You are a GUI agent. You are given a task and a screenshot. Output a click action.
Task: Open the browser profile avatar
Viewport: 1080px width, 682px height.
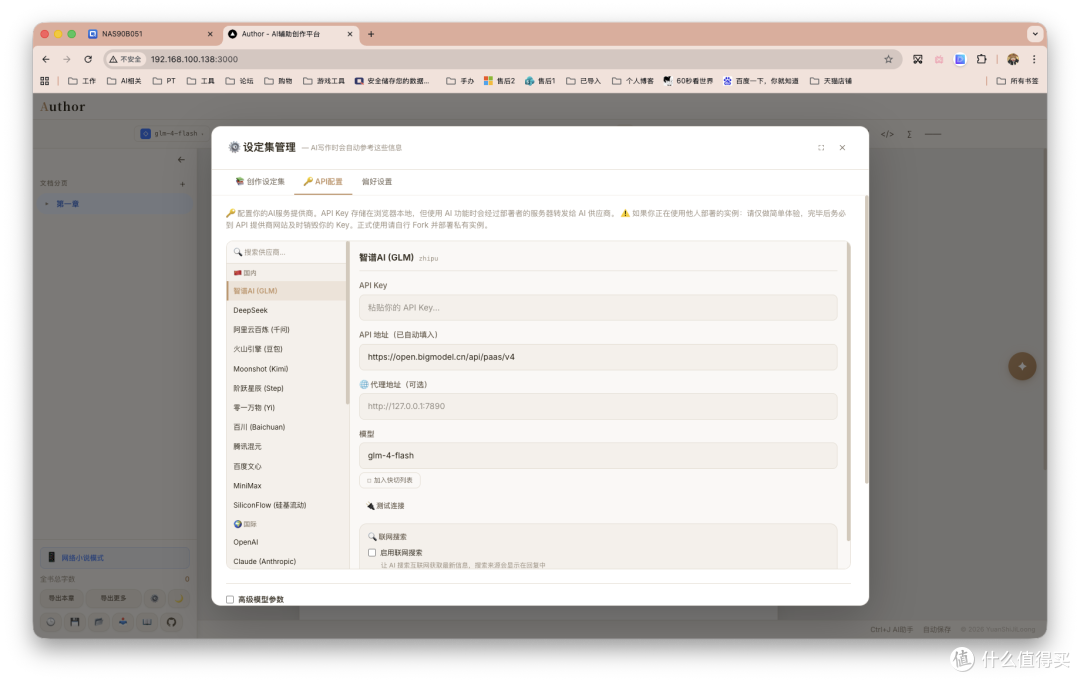(1012, 59)
